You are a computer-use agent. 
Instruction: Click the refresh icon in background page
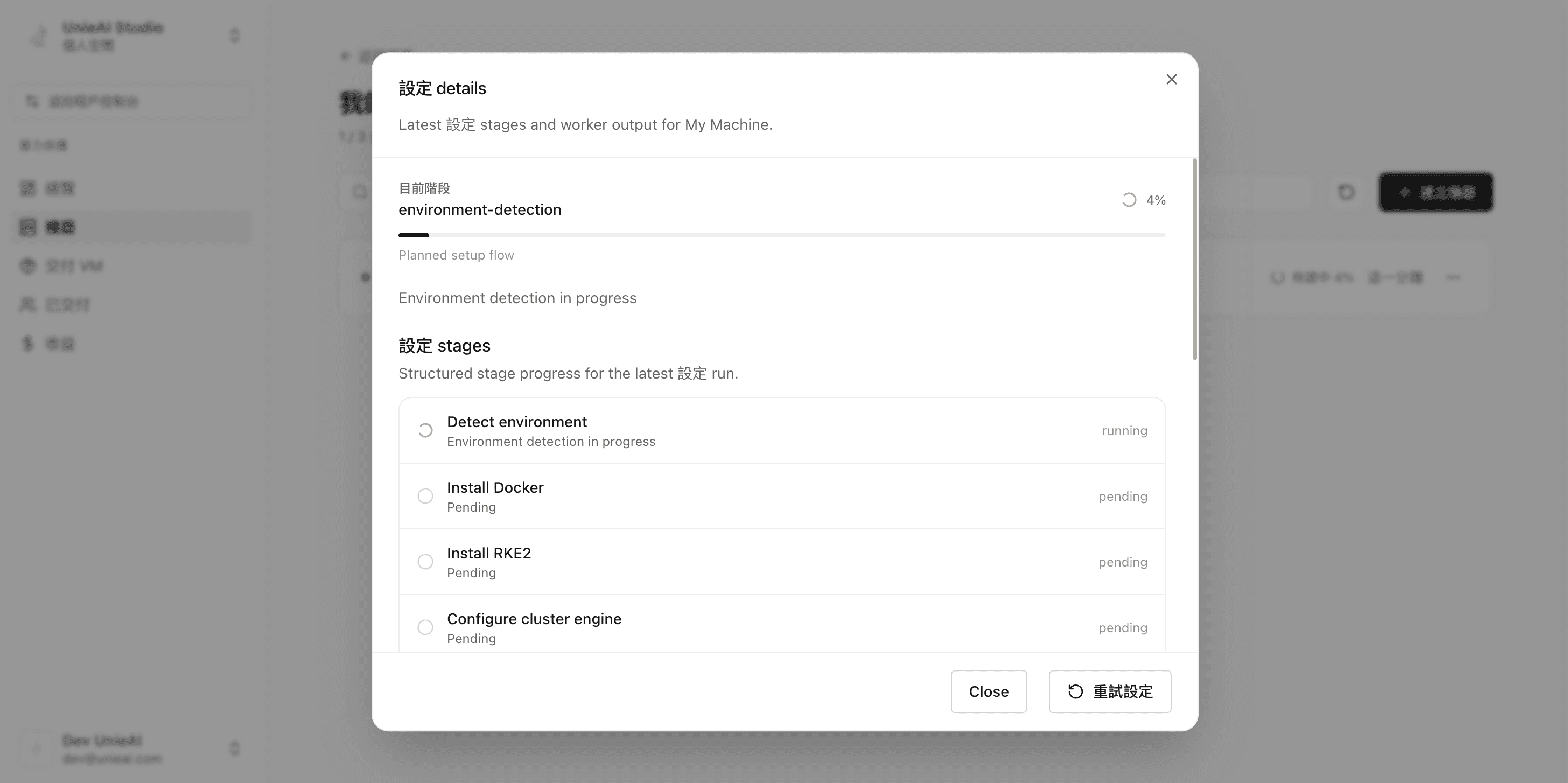(1346, 192)
